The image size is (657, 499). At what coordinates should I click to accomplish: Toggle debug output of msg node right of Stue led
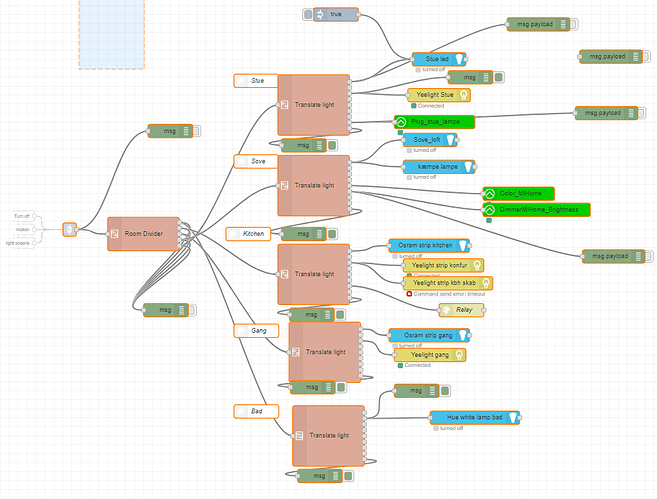click(498, 77)
